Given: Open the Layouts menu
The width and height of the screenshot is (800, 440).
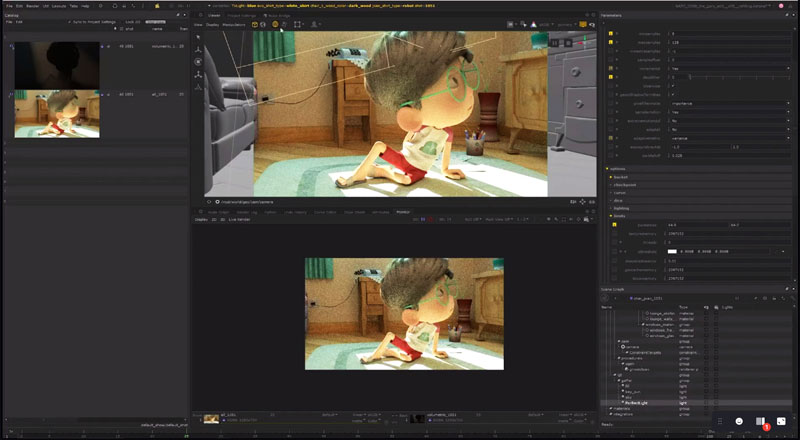Looking at the screenshot, I should [x=59, y=6].
